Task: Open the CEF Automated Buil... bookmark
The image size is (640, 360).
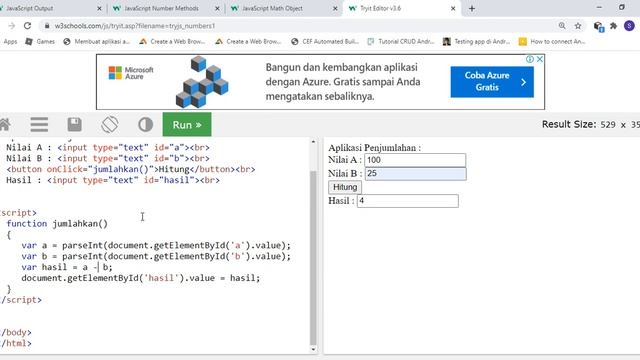Action: point(325,41)
